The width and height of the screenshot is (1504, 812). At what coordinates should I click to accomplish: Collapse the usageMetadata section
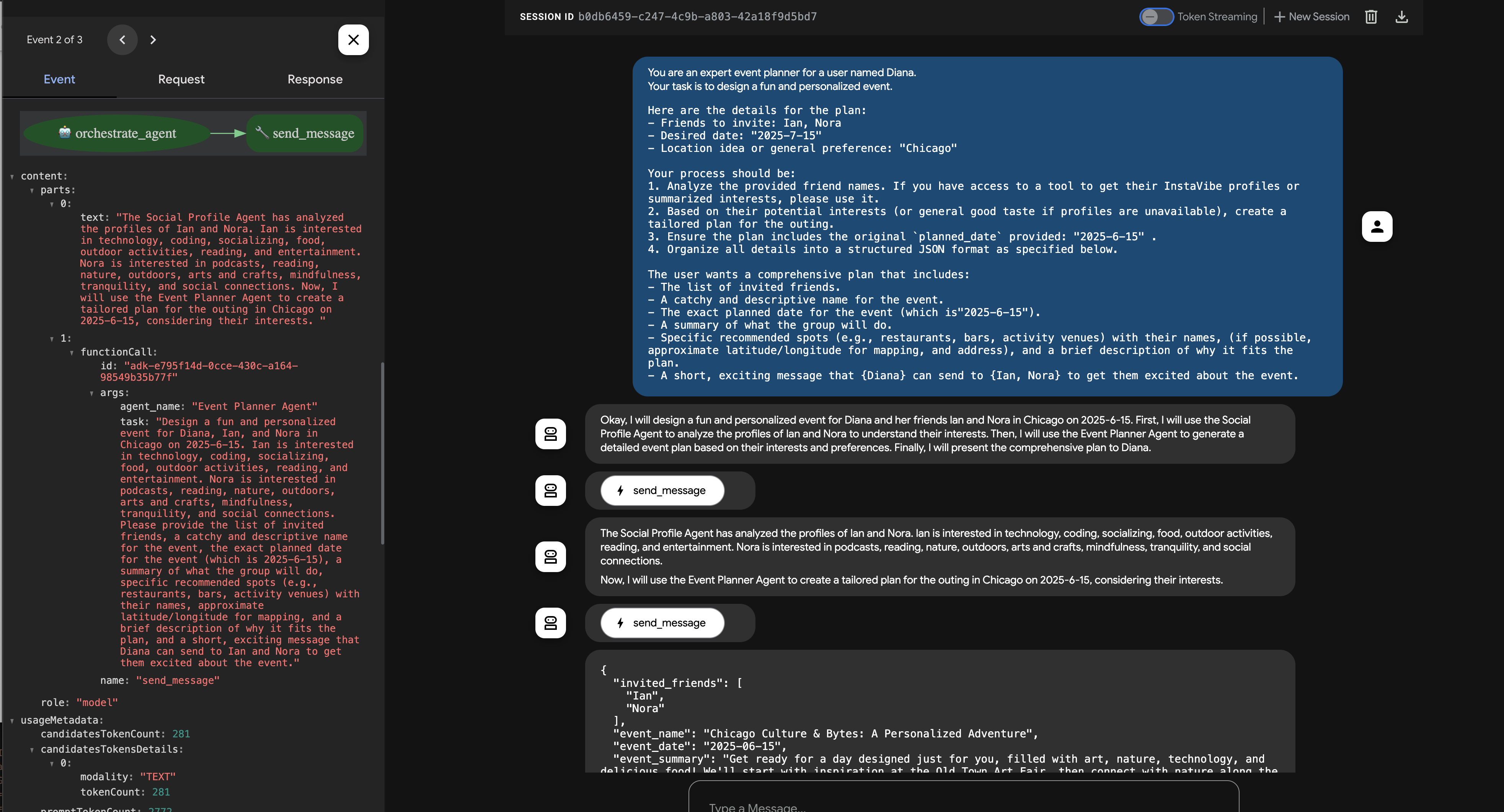(x=12, y=720)
